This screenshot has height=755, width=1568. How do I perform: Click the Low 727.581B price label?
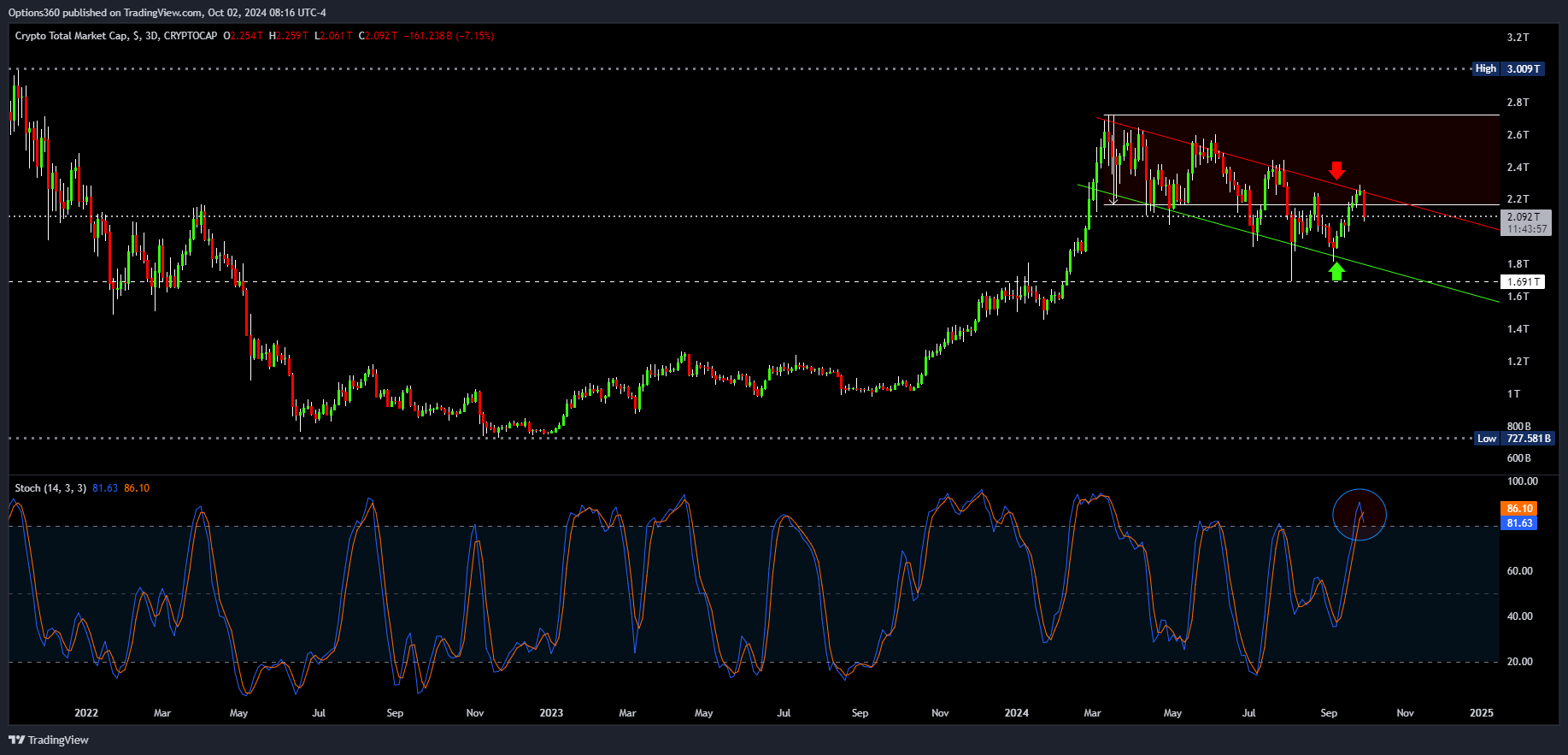click(1513, 439)
